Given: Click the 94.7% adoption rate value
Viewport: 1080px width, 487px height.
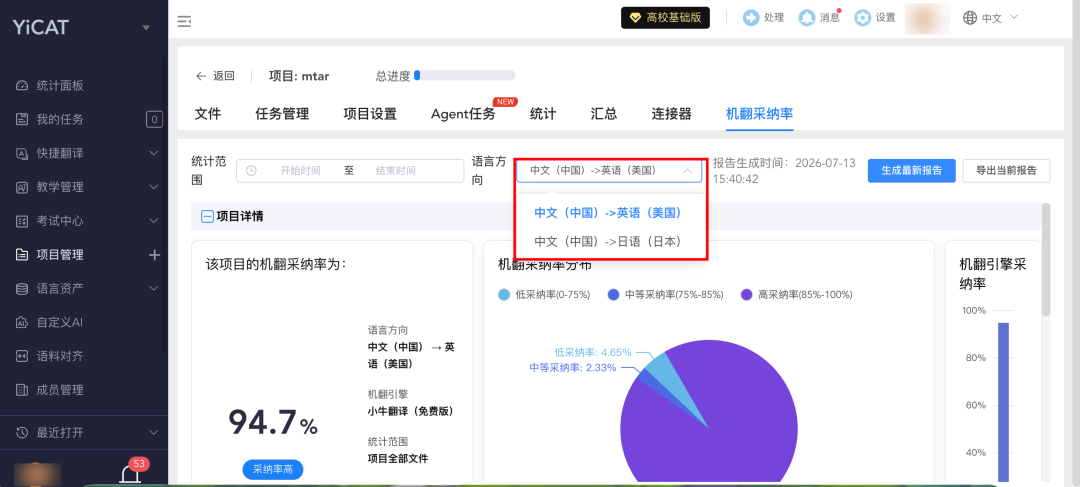Looking at the screenshot, I should click(273, 422).
